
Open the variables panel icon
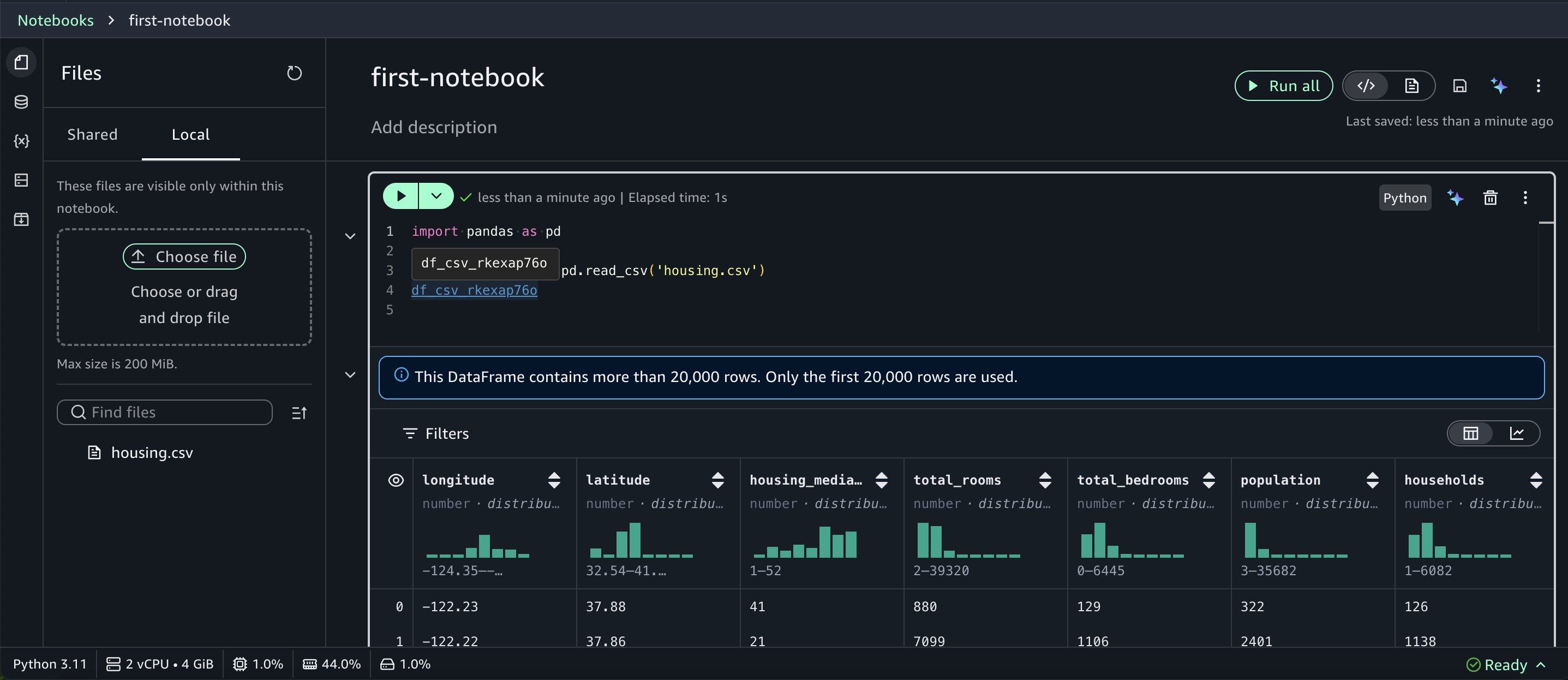tap(21, 141)
